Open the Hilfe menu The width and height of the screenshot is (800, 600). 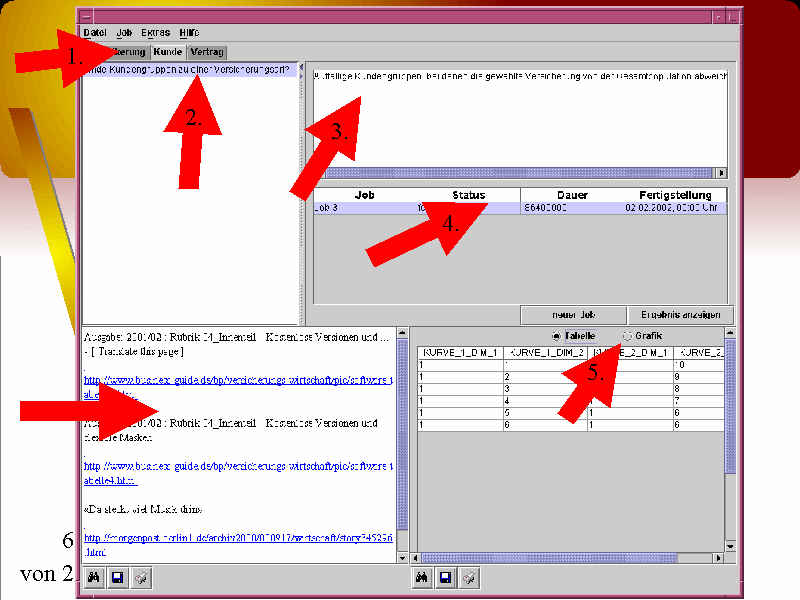(189, 33)
